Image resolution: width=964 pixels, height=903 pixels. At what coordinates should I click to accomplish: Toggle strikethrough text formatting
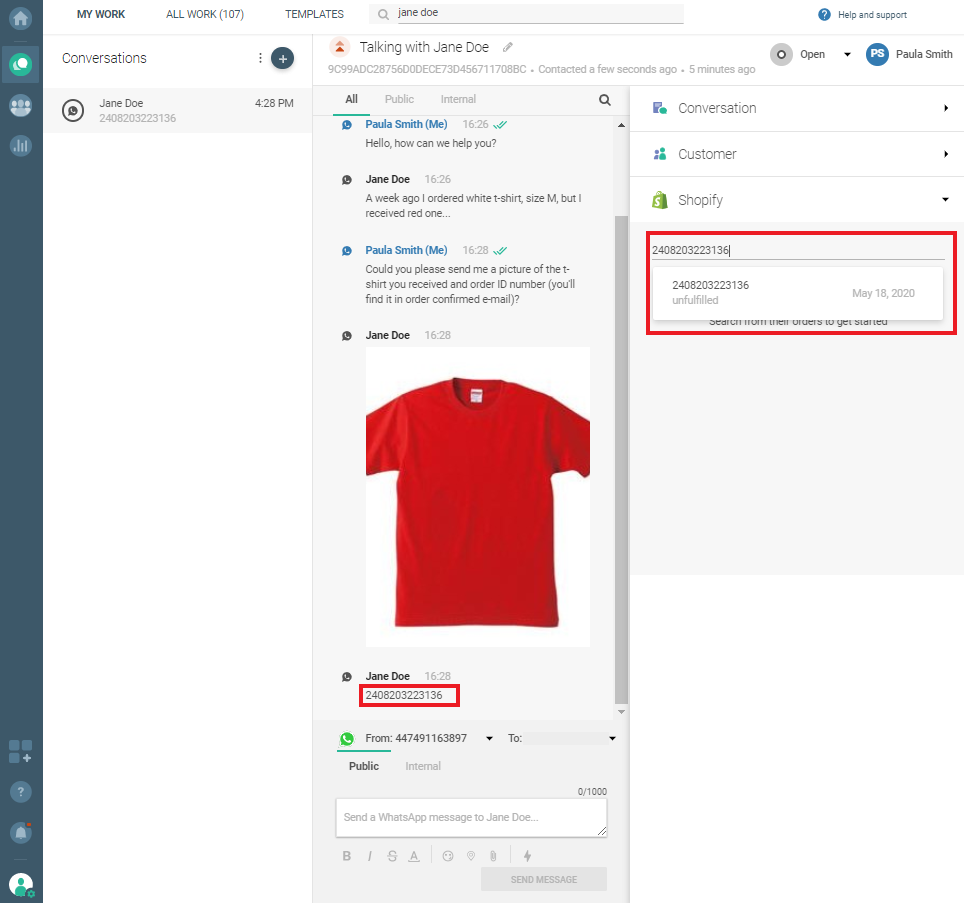pyautogui.click(x=391, y=856)
